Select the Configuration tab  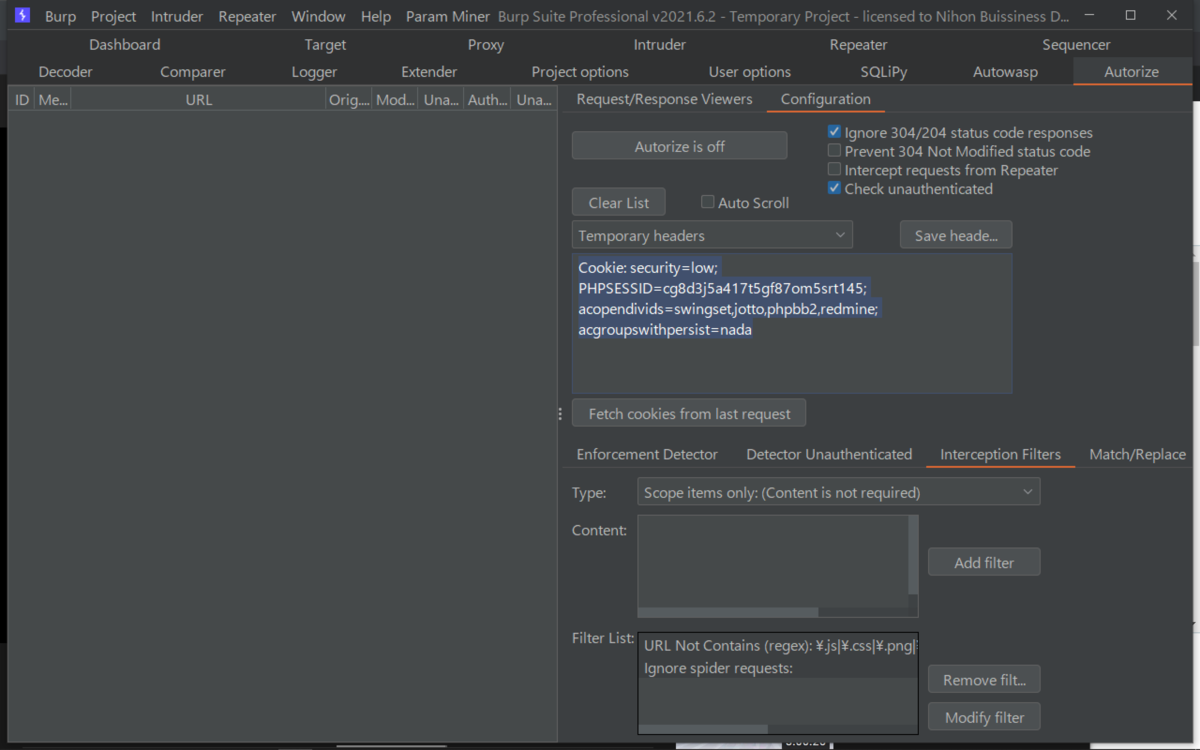coord(825,99)
